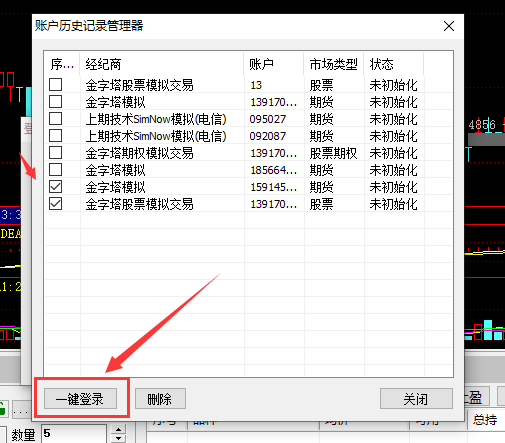
Task: Select checkbox for SimNow account 092087
Action: coord(55,136)
